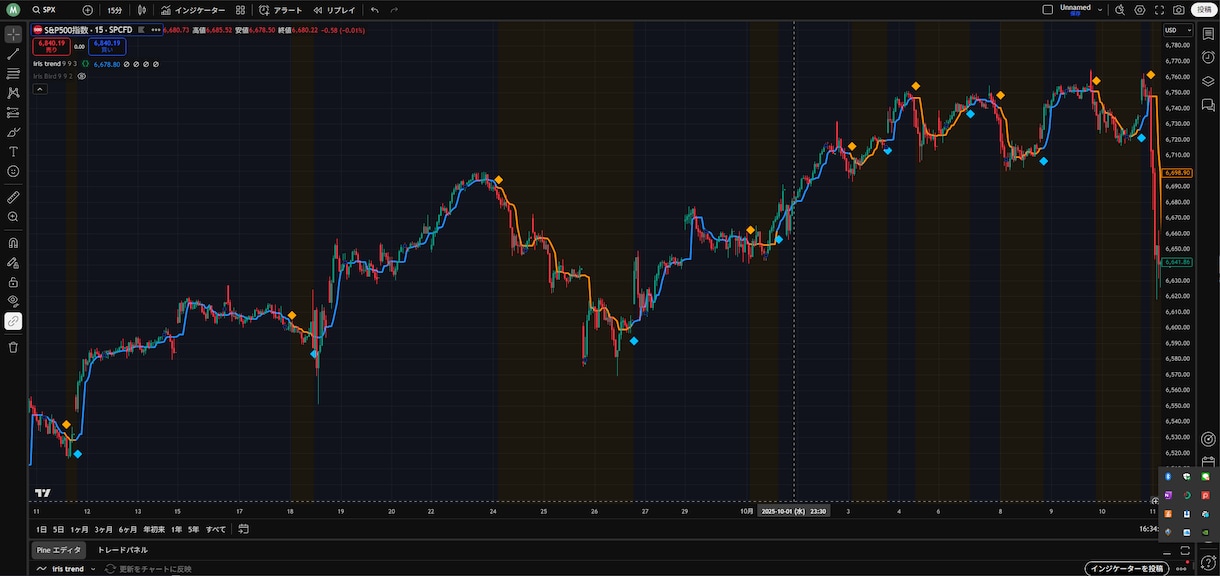Screen dimensions: 1220x576
Task: Select the 1ヶ月 time range
Action: (79, 529)
